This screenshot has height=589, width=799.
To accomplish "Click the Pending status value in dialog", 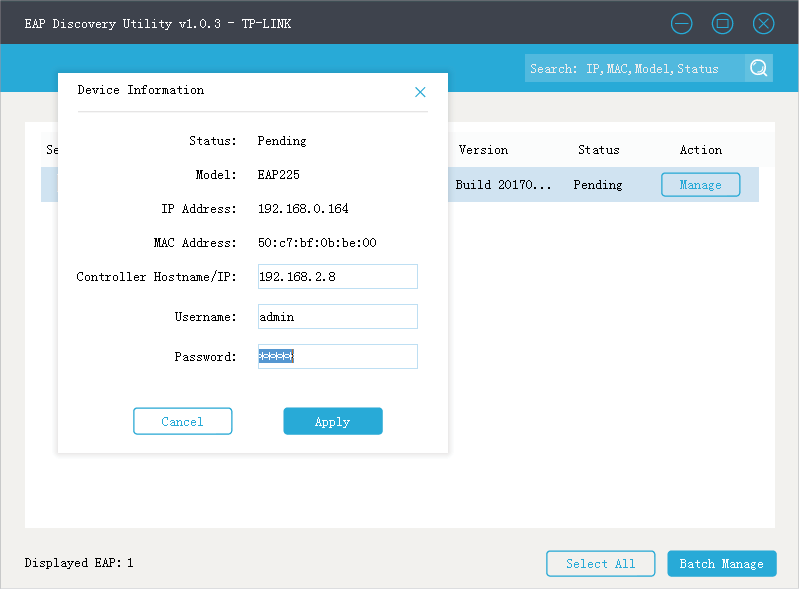I will [282, 141].
